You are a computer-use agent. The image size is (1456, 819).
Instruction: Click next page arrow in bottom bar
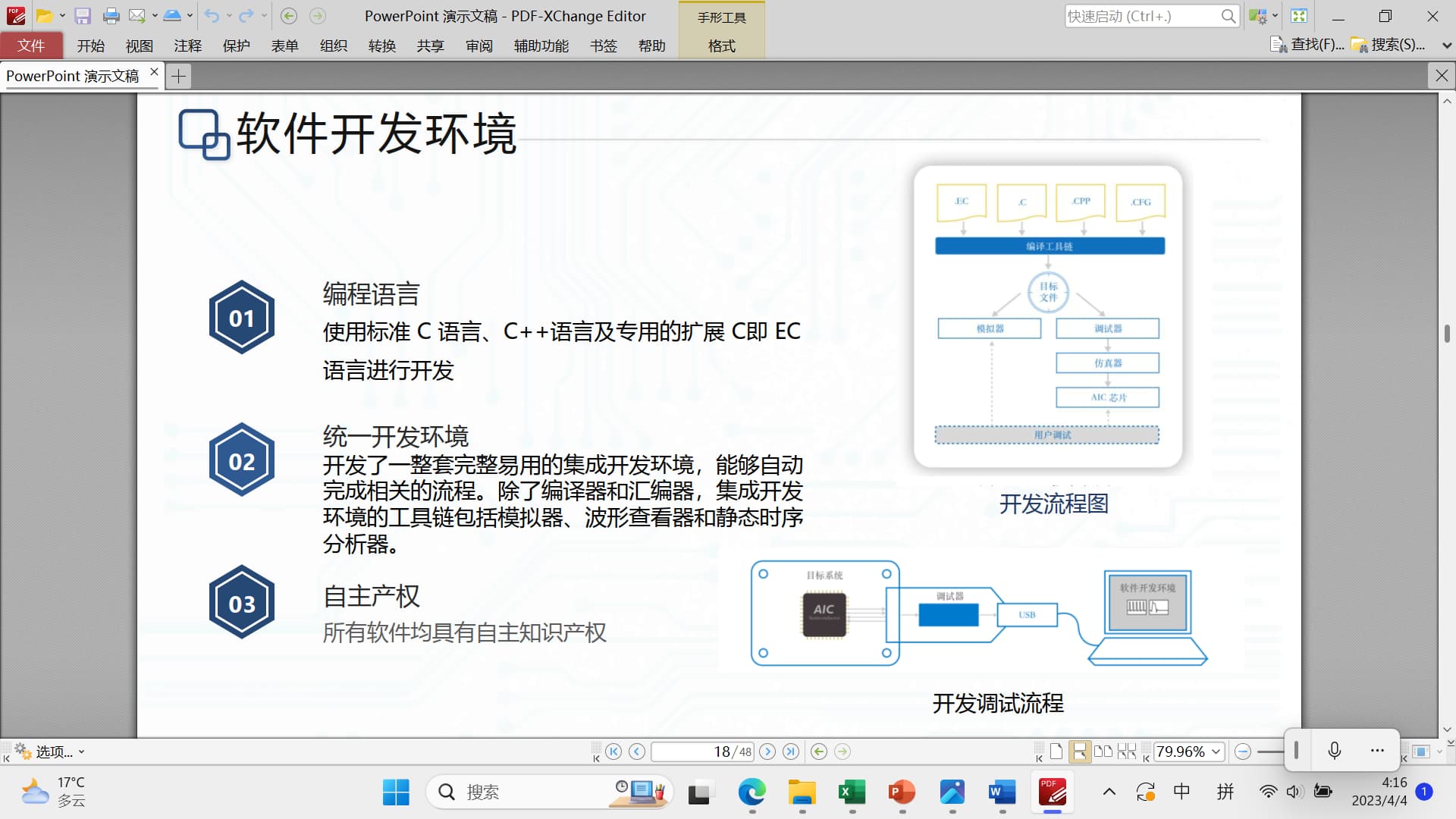pyautogui.click(x=767, y=752)
